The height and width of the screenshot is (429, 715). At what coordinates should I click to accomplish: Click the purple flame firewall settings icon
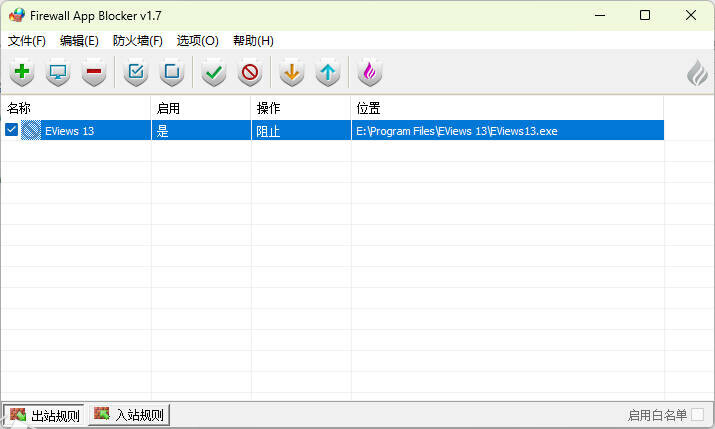[369, 72]
